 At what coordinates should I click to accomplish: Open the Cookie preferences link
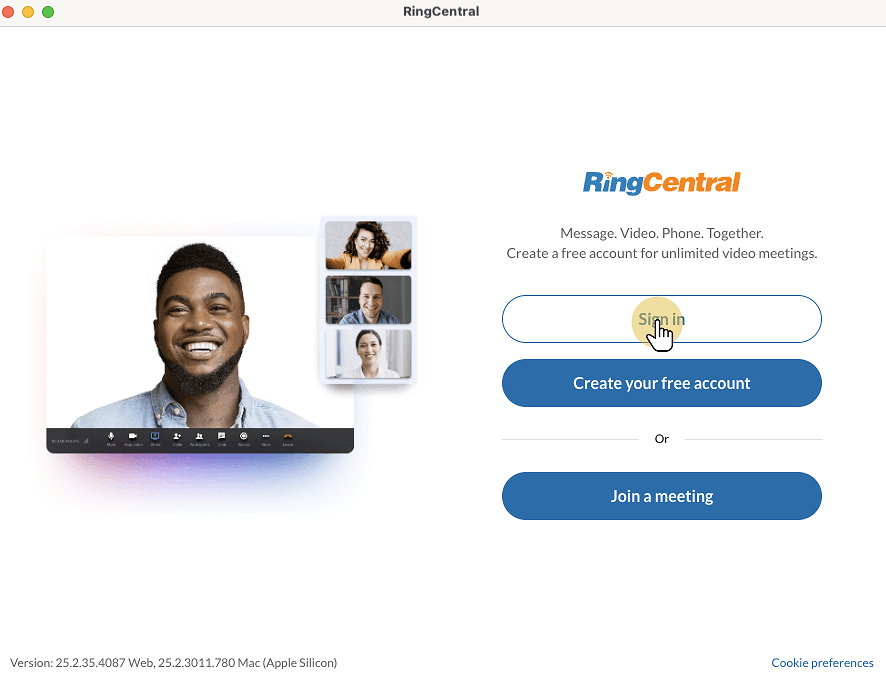click(822, 663)
